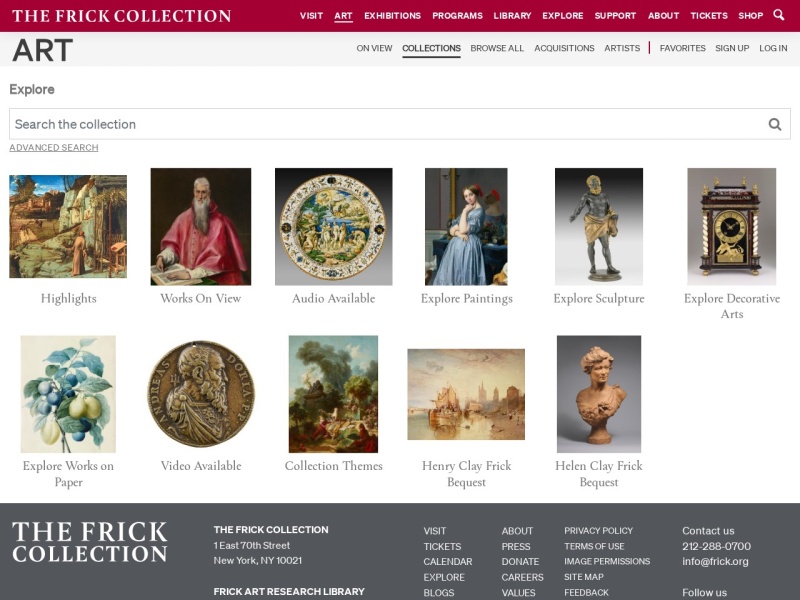Open the Exhibitions menu item
This screenshot has width=800, height=600.
392,16
